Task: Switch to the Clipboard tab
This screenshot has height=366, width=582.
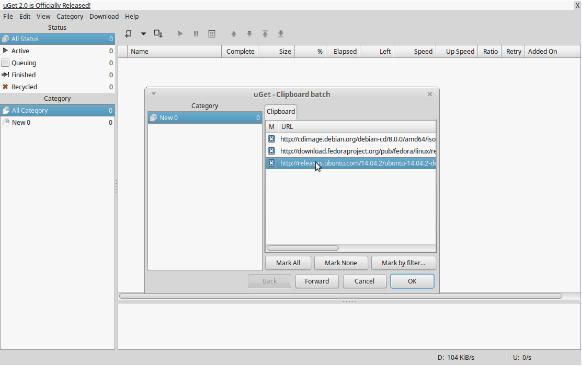Action: pyautogui.click(x=281, y=112)
